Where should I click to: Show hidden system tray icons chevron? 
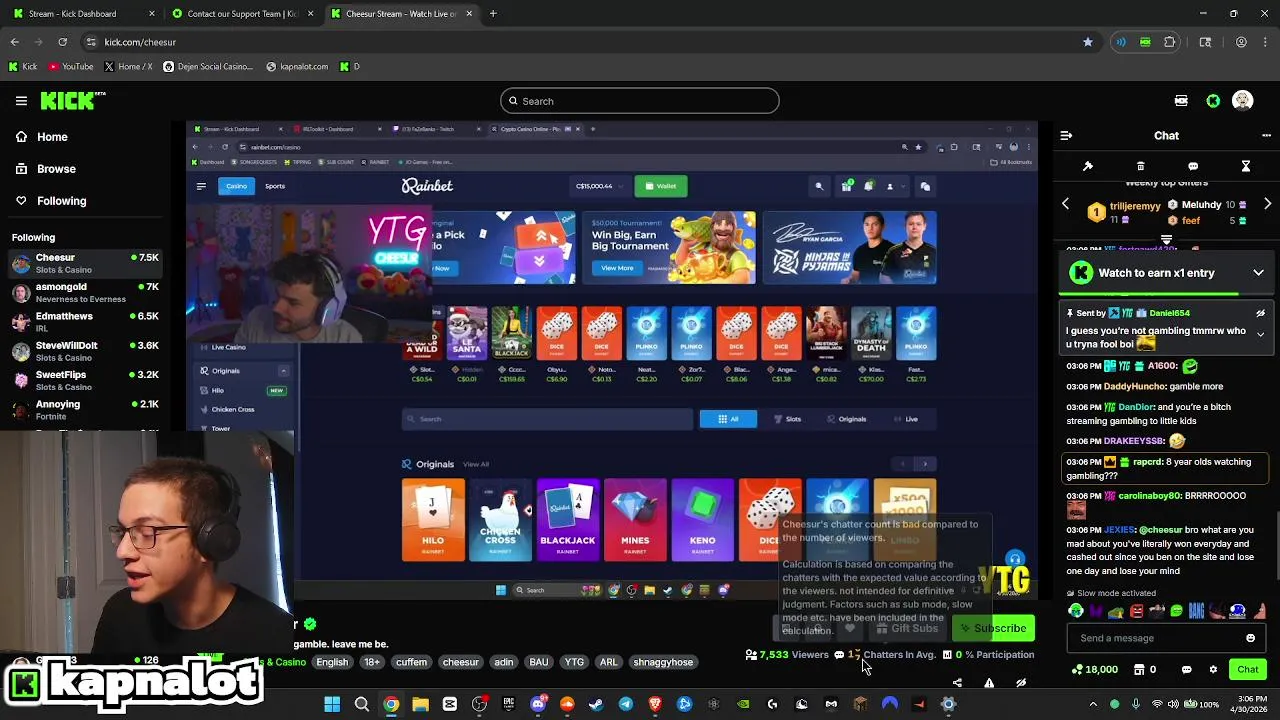coord(1093,704)
